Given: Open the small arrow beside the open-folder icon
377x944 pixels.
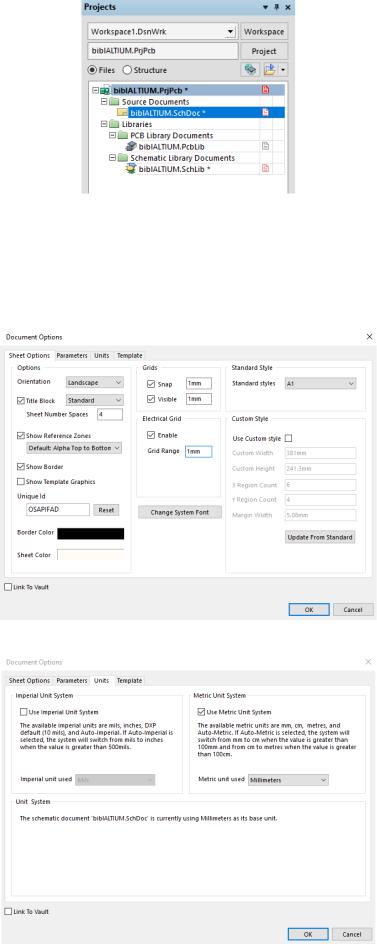Looking at the screenshot, I should click(283, 70).
